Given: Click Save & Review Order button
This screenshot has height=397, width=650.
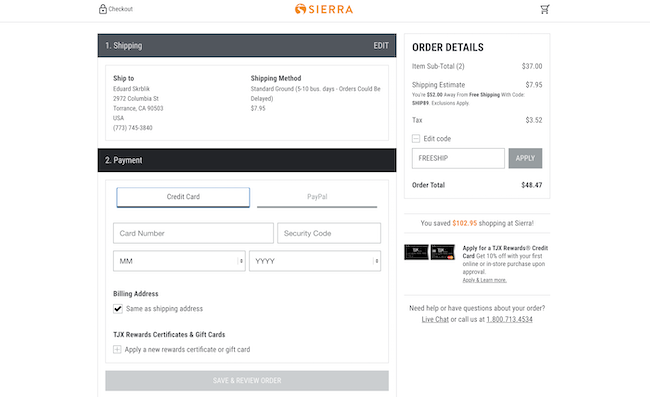Looking at the screenshot, I should pyautogui.click(x=247, y=380).
